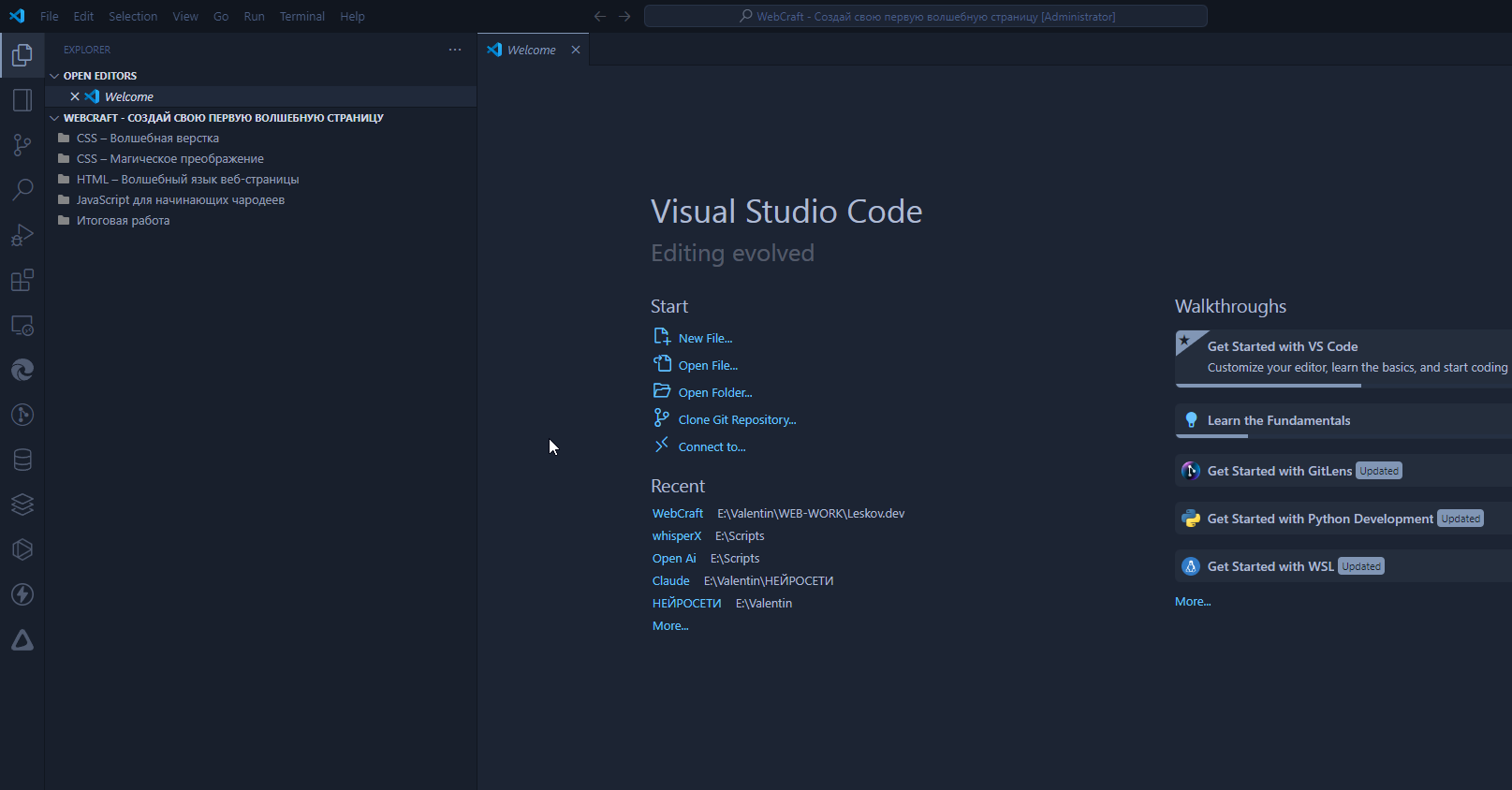The image size is (1512, 790).
Task: Open Get Started with WSL walkthrough
Action: (x=1343, y=566)
